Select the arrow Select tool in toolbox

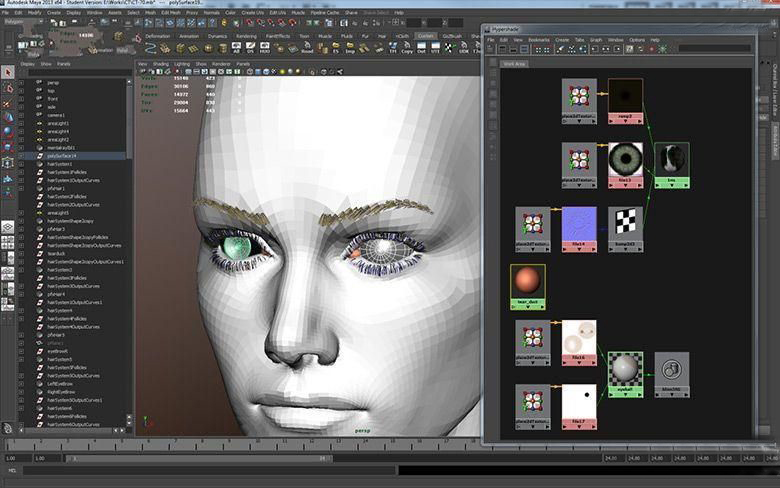pyautogui.click(x=7, y=73)
